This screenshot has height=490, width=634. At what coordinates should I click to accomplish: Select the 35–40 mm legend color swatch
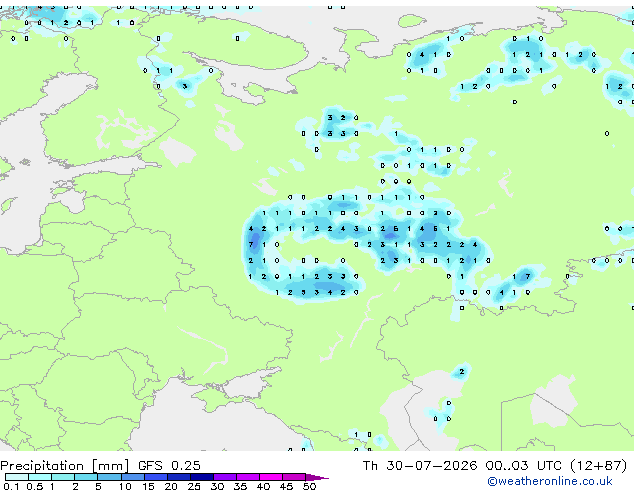point(248,477)
